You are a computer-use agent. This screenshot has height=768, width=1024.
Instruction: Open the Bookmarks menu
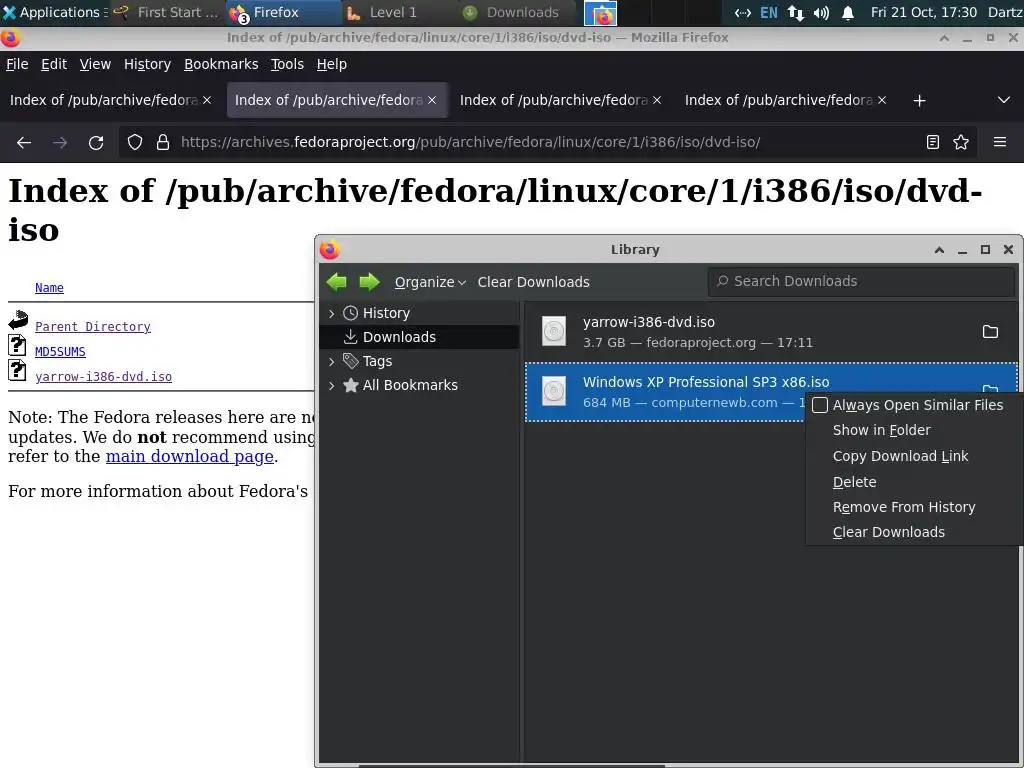coord(221,64)
